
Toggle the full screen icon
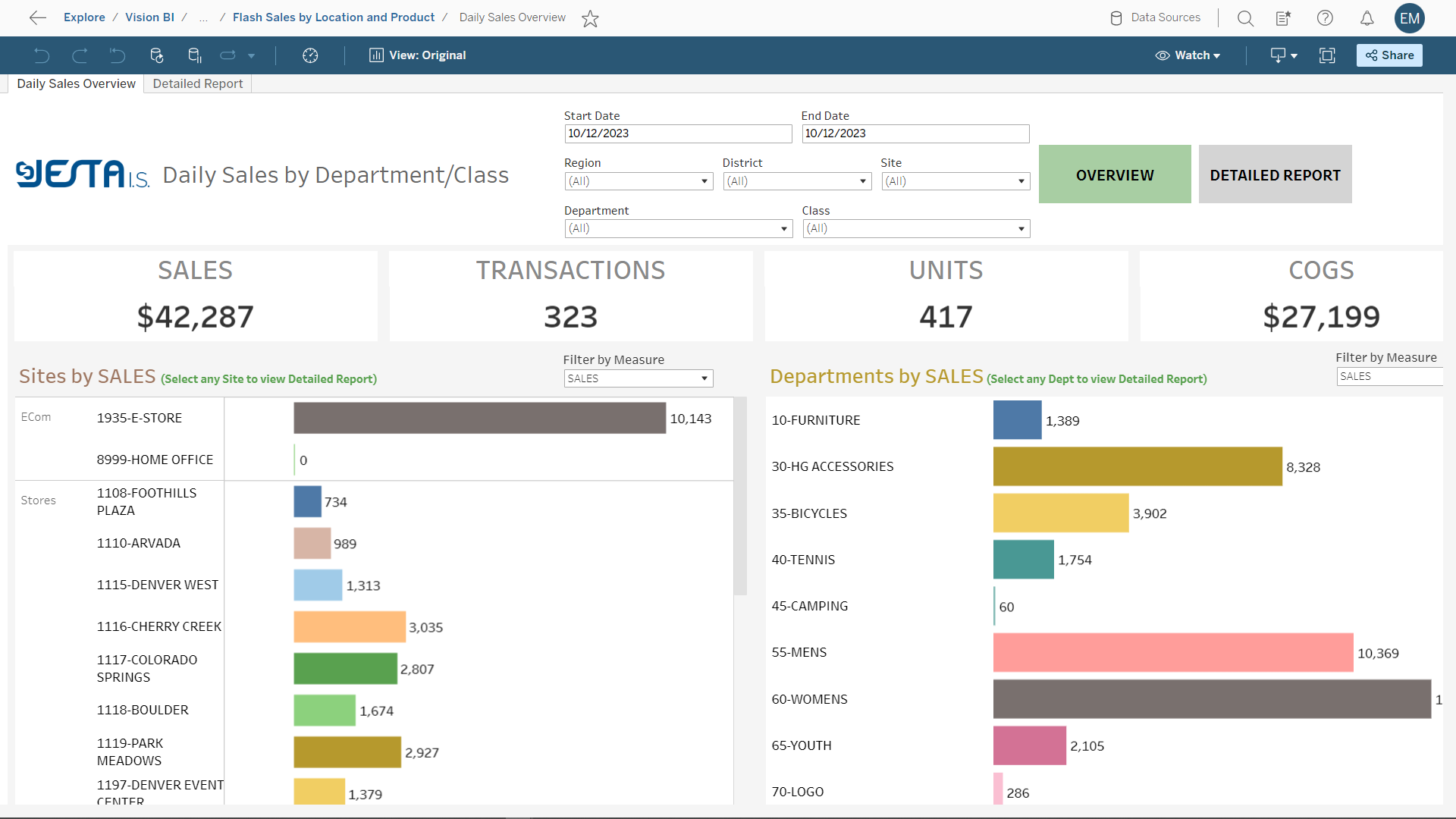1327,55
